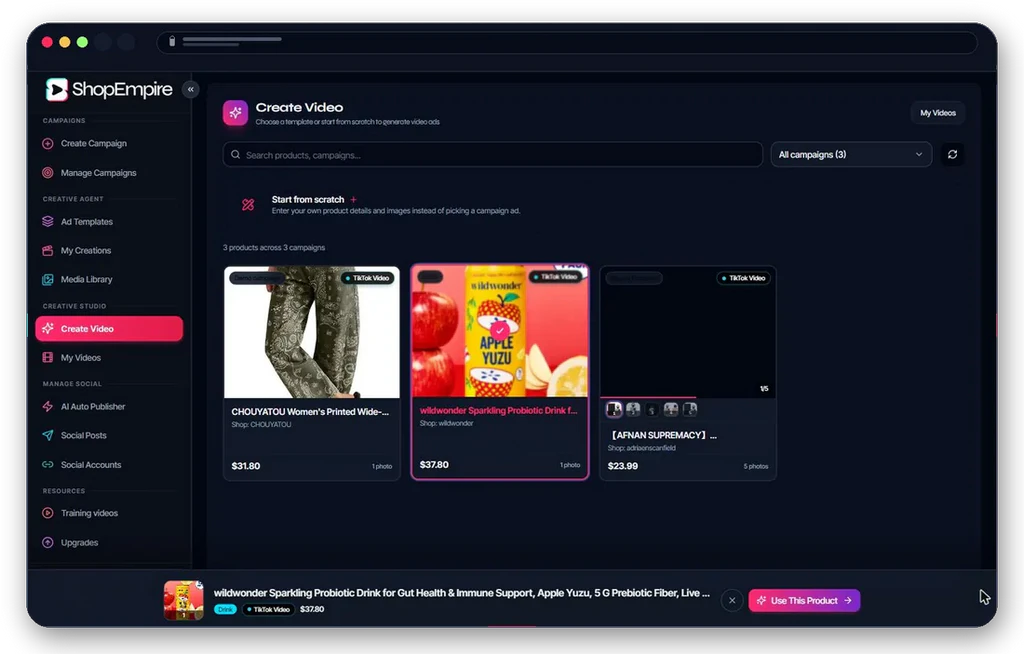1024x654 pixels.
Task: Click Use This Product button
Action: point(804,600)
